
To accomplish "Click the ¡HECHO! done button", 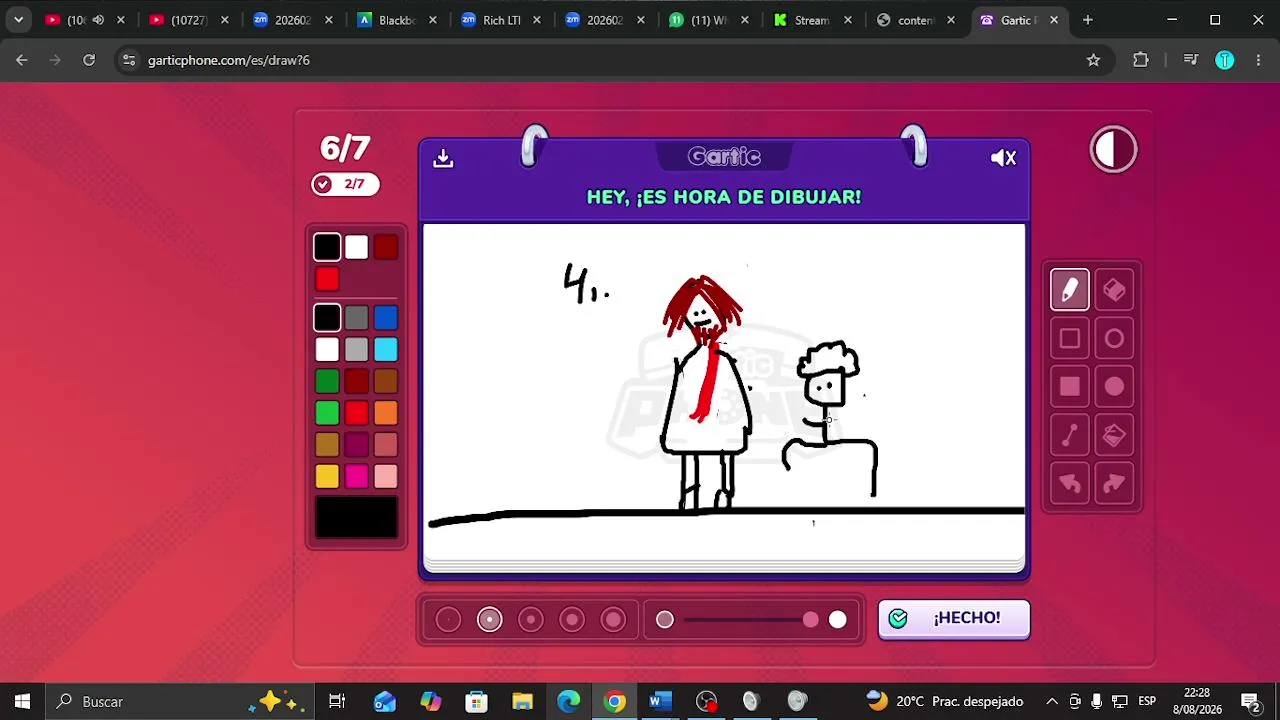I will 954,619.
